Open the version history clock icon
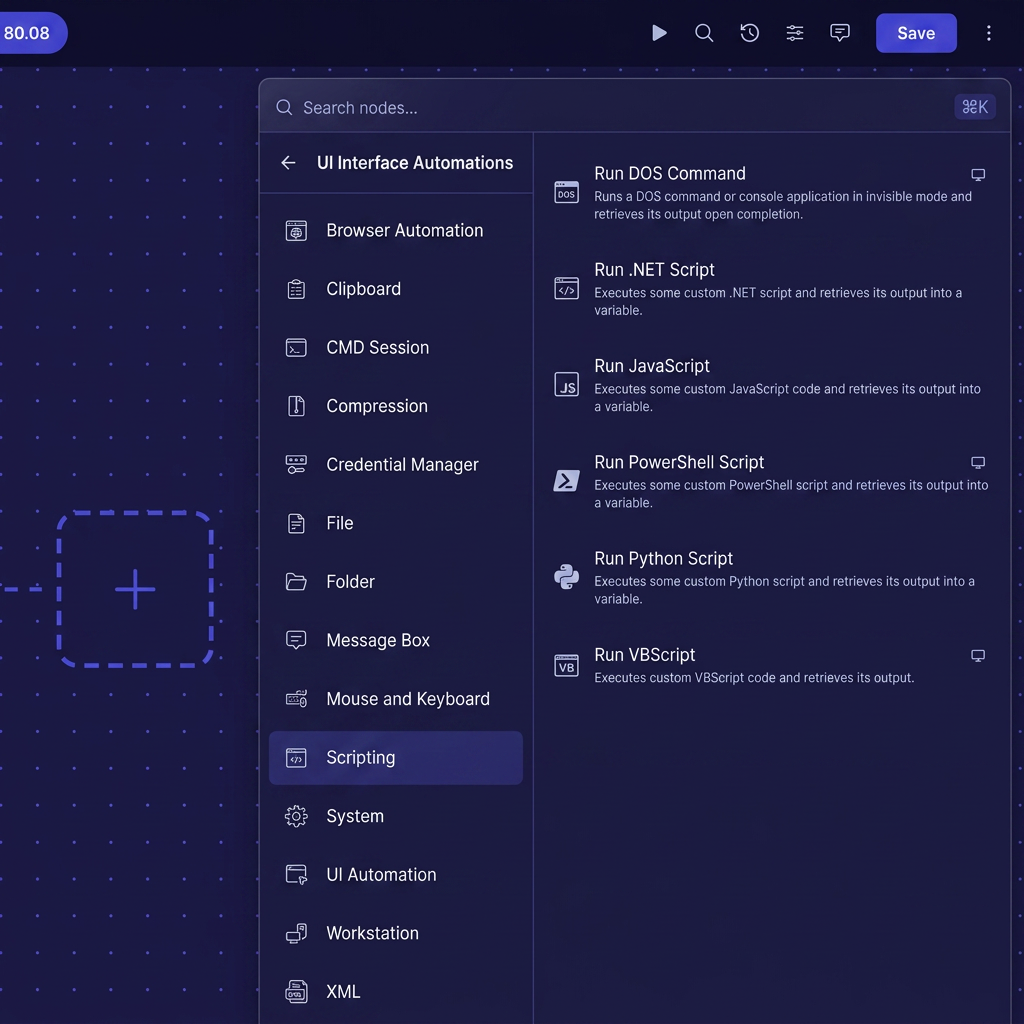 click(x=749, y=33)
